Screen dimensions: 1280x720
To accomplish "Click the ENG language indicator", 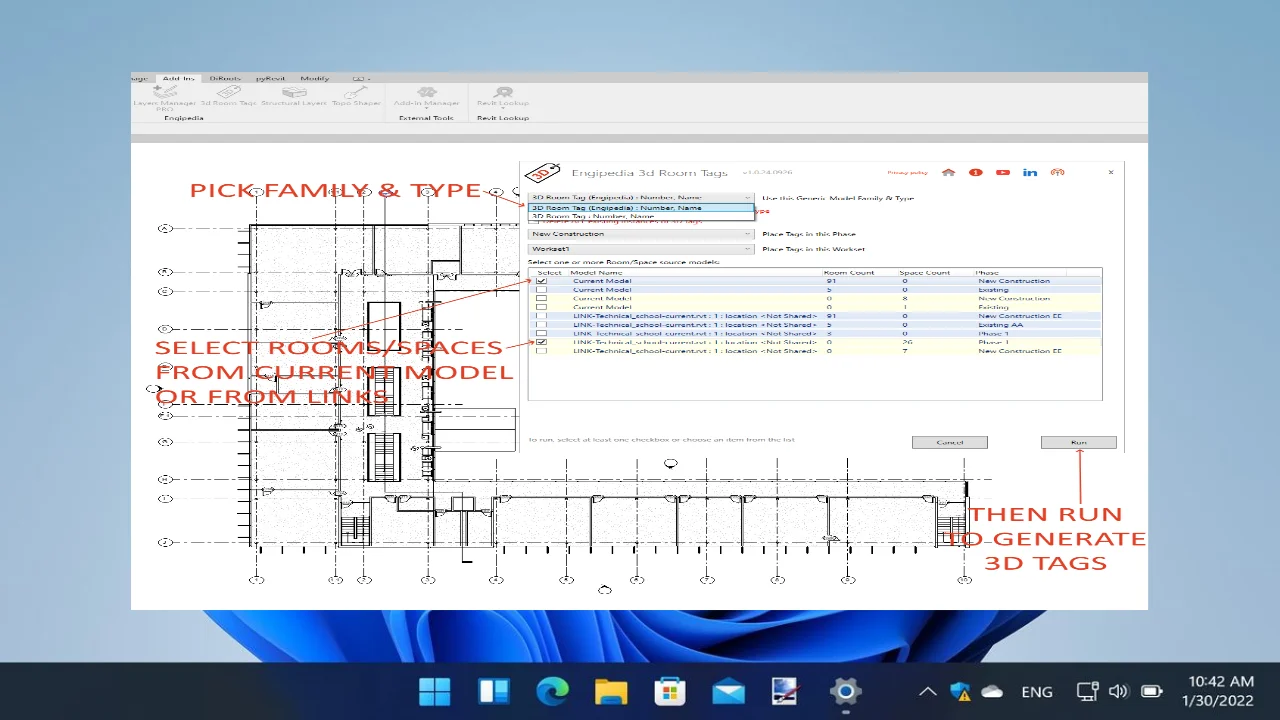I will 1037,691.
